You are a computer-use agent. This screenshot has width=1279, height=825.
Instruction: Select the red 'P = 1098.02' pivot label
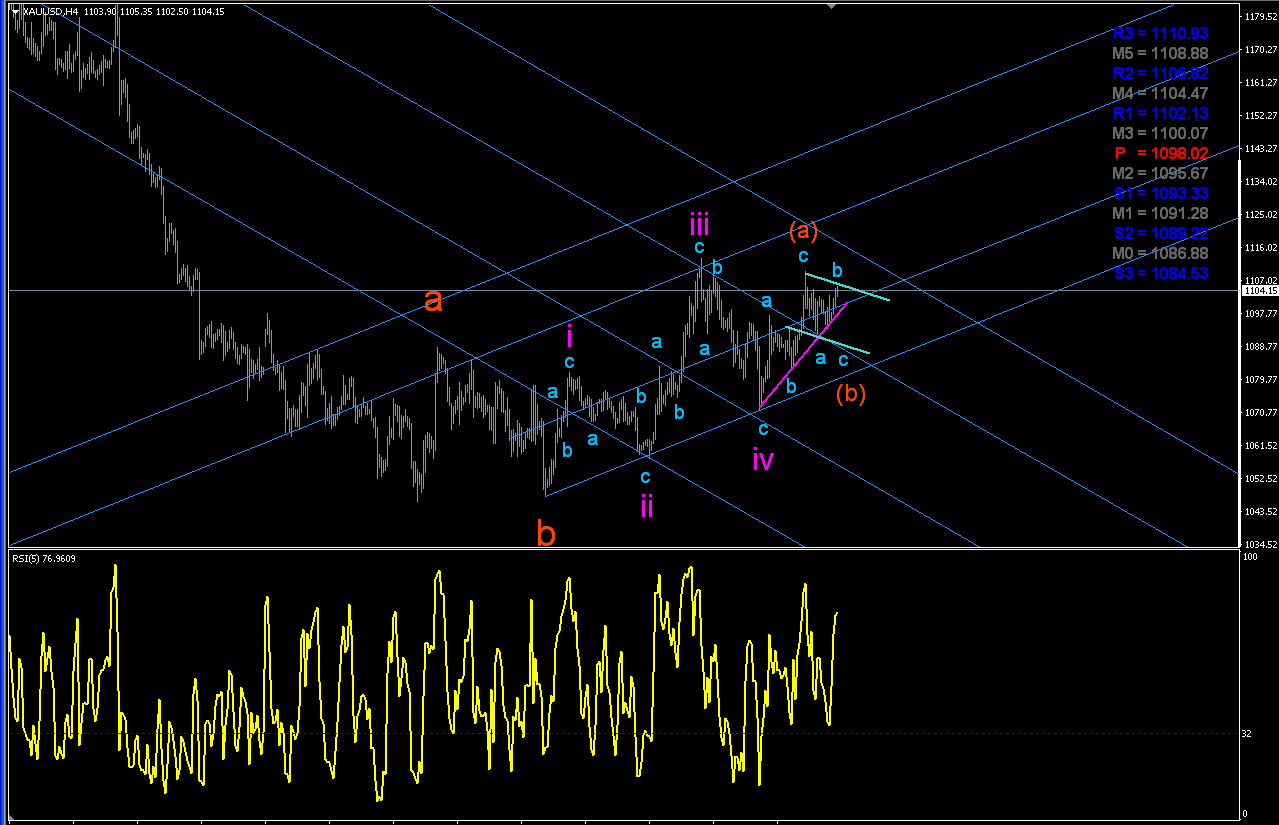click(x=1162, y=153)
